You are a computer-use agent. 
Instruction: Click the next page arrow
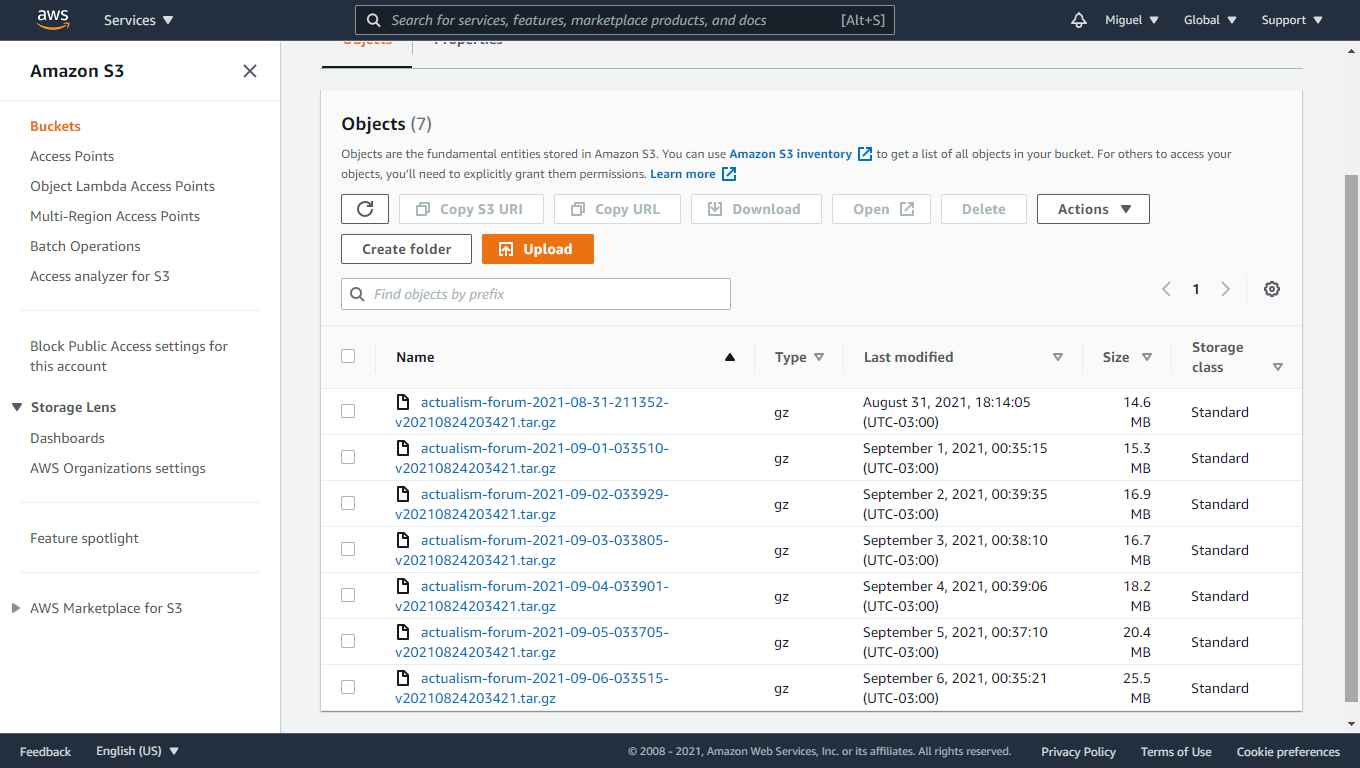pos(1225,289)
